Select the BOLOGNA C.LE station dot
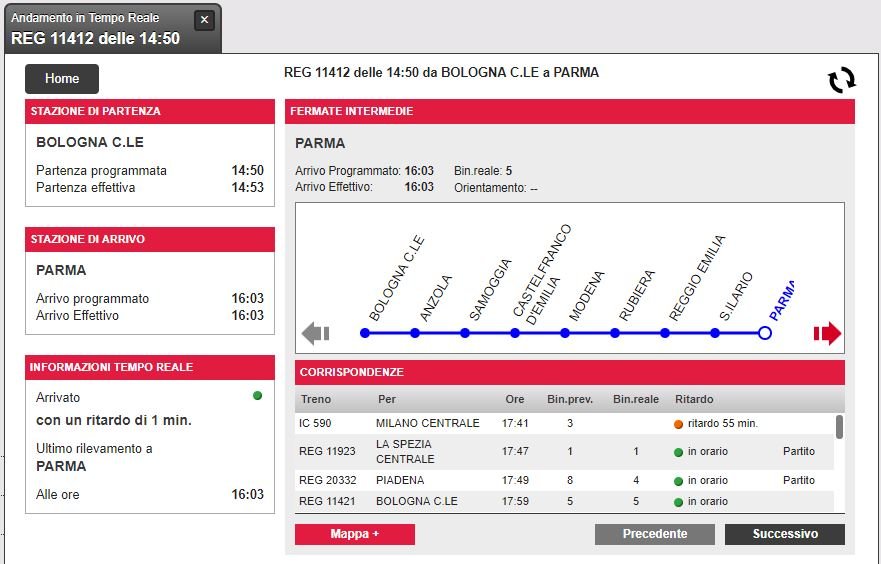Viewport: 881px width, 564px height. pyautogui.click(x=365, y=333)
